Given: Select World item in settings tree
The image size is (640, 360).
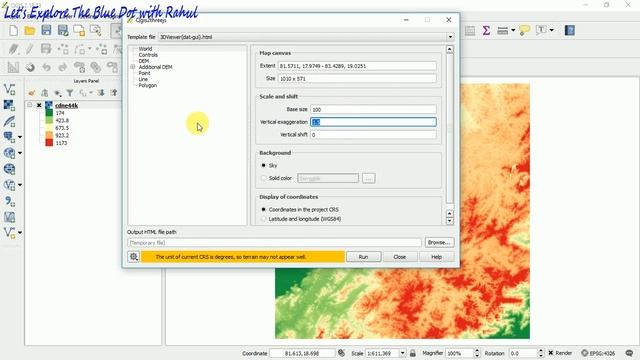Looking at the screenshot, I should pyautogui.click(x=145, y=49).
